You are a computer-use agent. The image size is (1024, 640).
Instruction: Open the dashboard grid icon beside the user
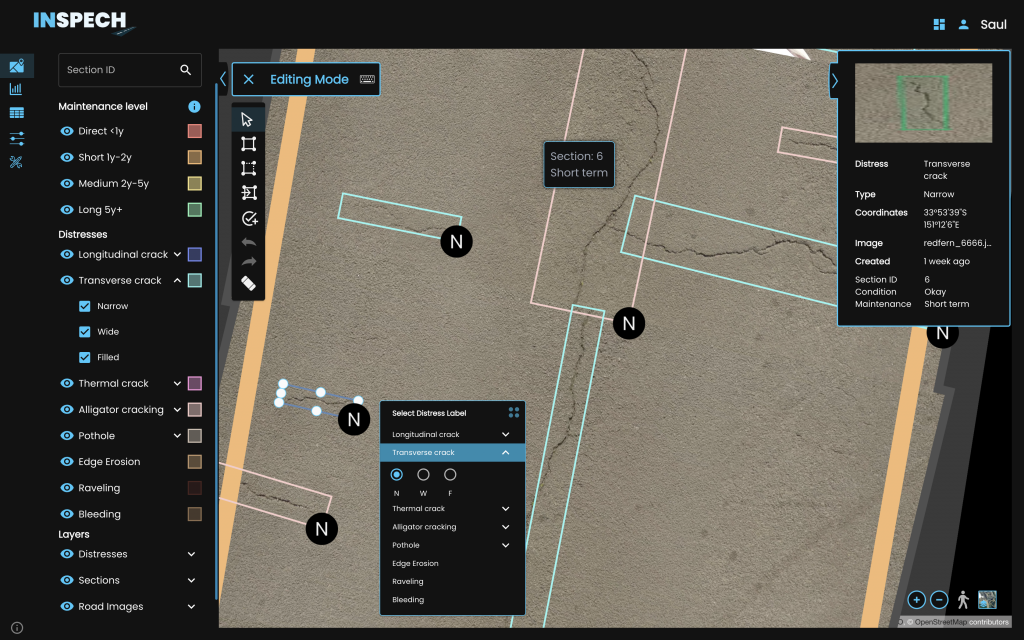pyautogui.click(x=938, y=24)
